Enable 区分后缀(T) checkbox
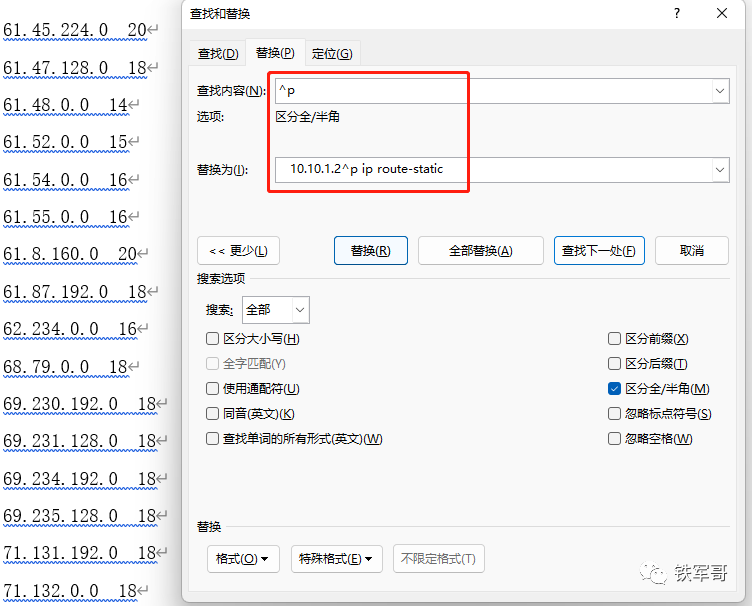Screen dimensions: 752x606 click(x=614, y=364)
